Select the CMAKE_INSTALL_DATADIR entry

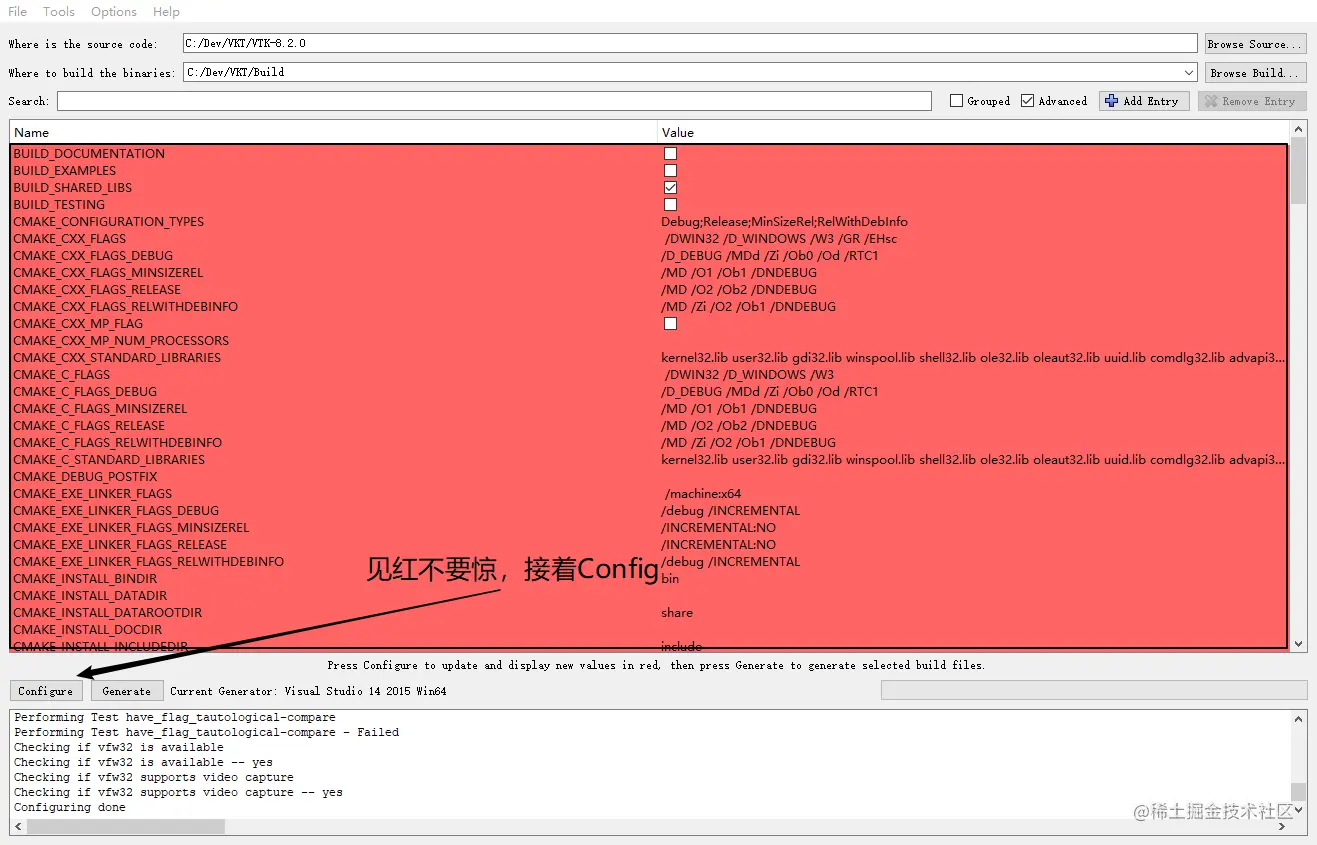pos(90,595)
